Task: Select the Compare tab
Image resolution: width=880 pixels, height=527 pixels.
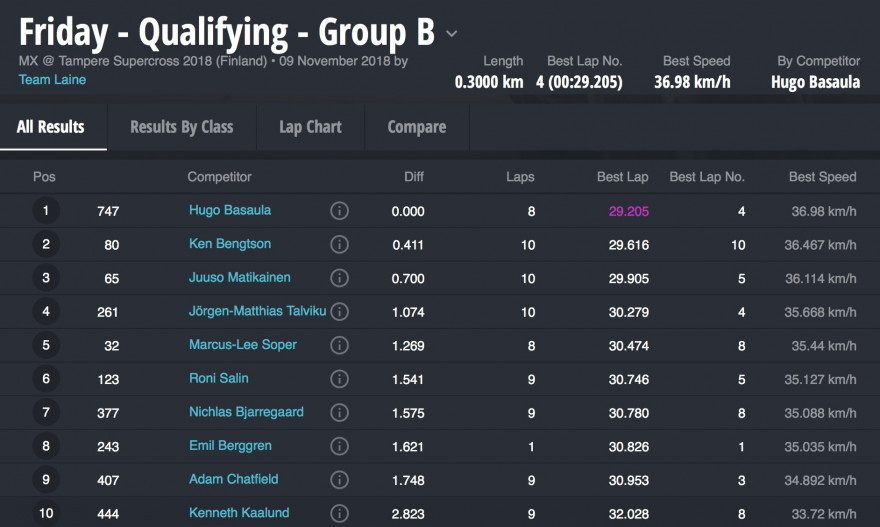Action: tap(416, 127)
